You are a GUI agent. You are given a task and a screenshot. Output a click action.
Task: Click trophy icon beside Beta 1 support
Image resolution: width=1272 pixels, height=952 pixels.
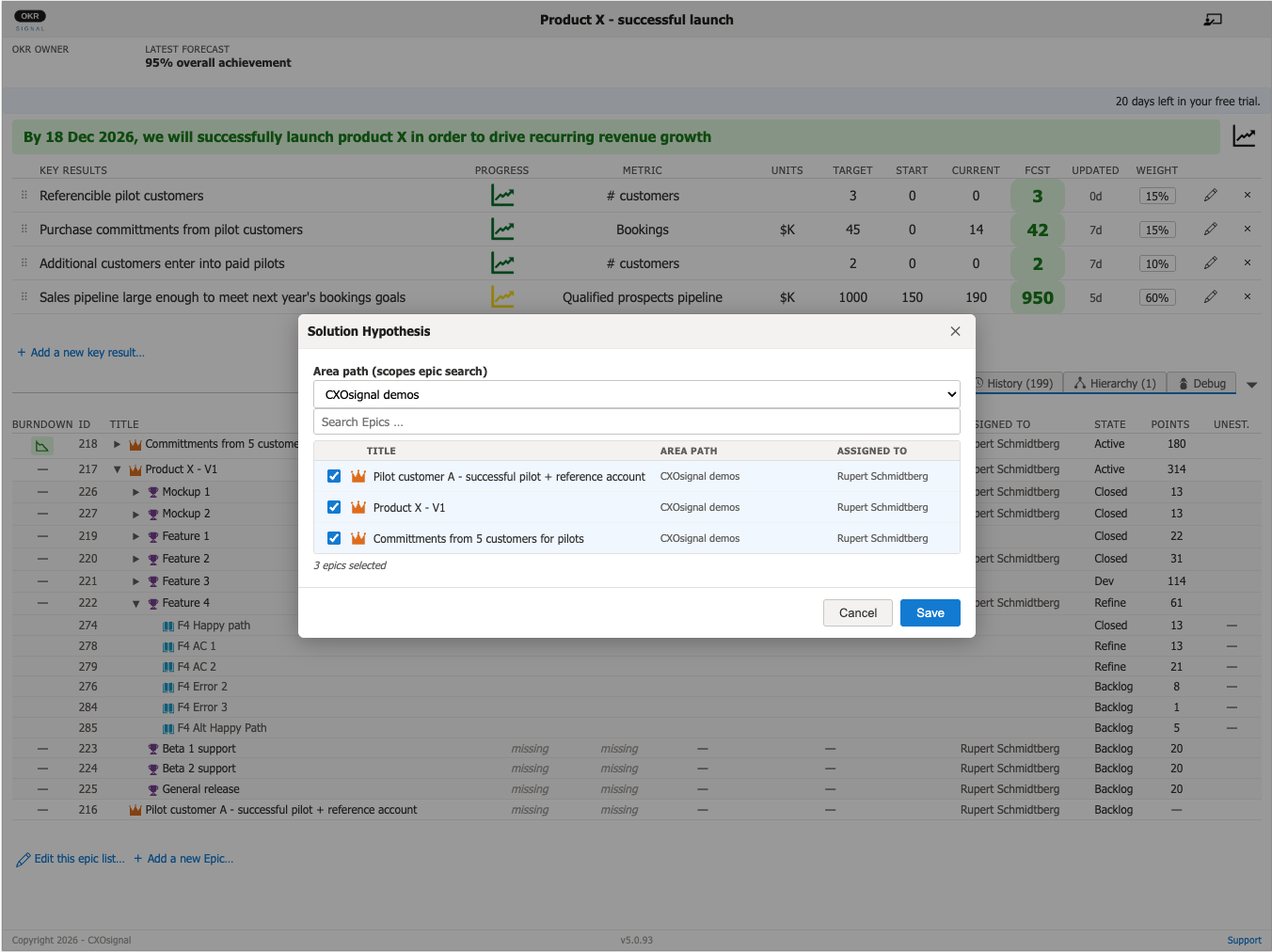coord(153,749)
